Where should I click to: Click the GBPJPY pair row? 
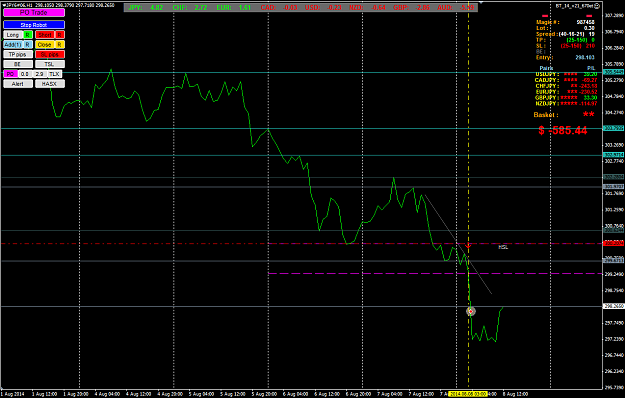click(566, 98)
